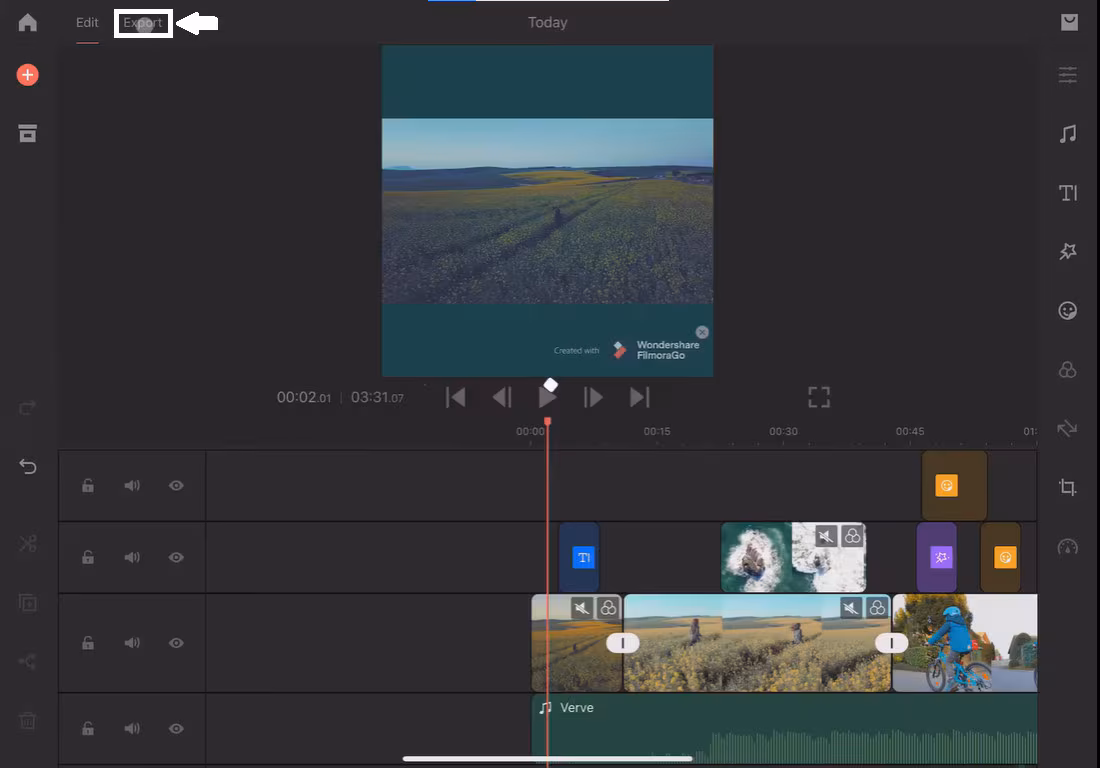The height and width of the screenshot is (768, 1100).
Task: Click the 00:15 mark on timeline ruler
Action: pyautogui.click(x=657, y=431)
